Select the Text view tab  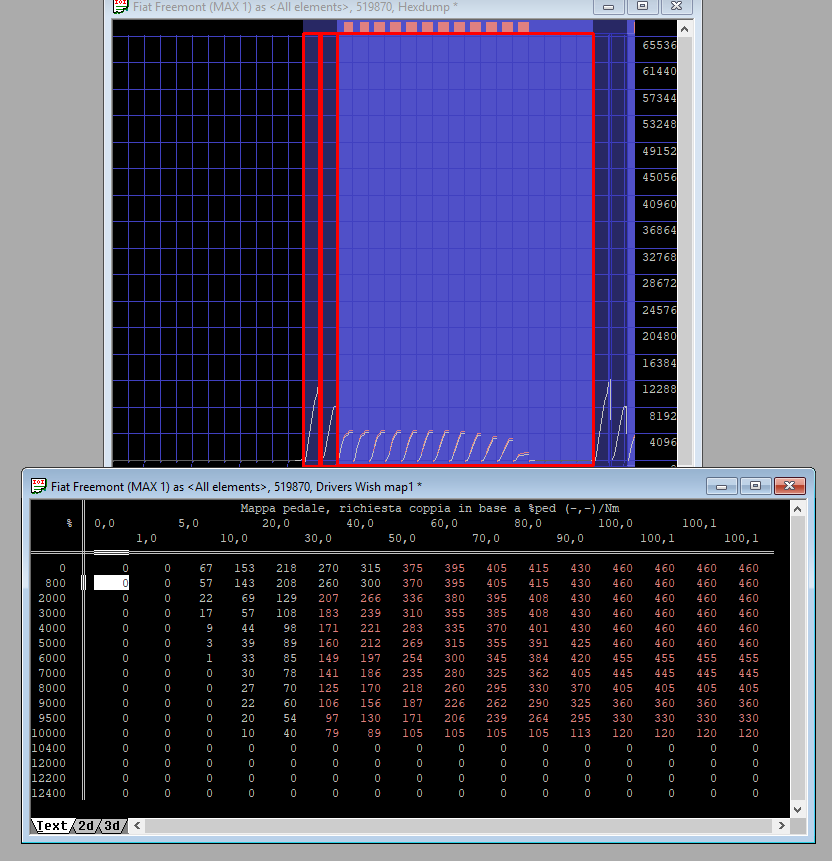pyautogui.click(x=51, y=826)
